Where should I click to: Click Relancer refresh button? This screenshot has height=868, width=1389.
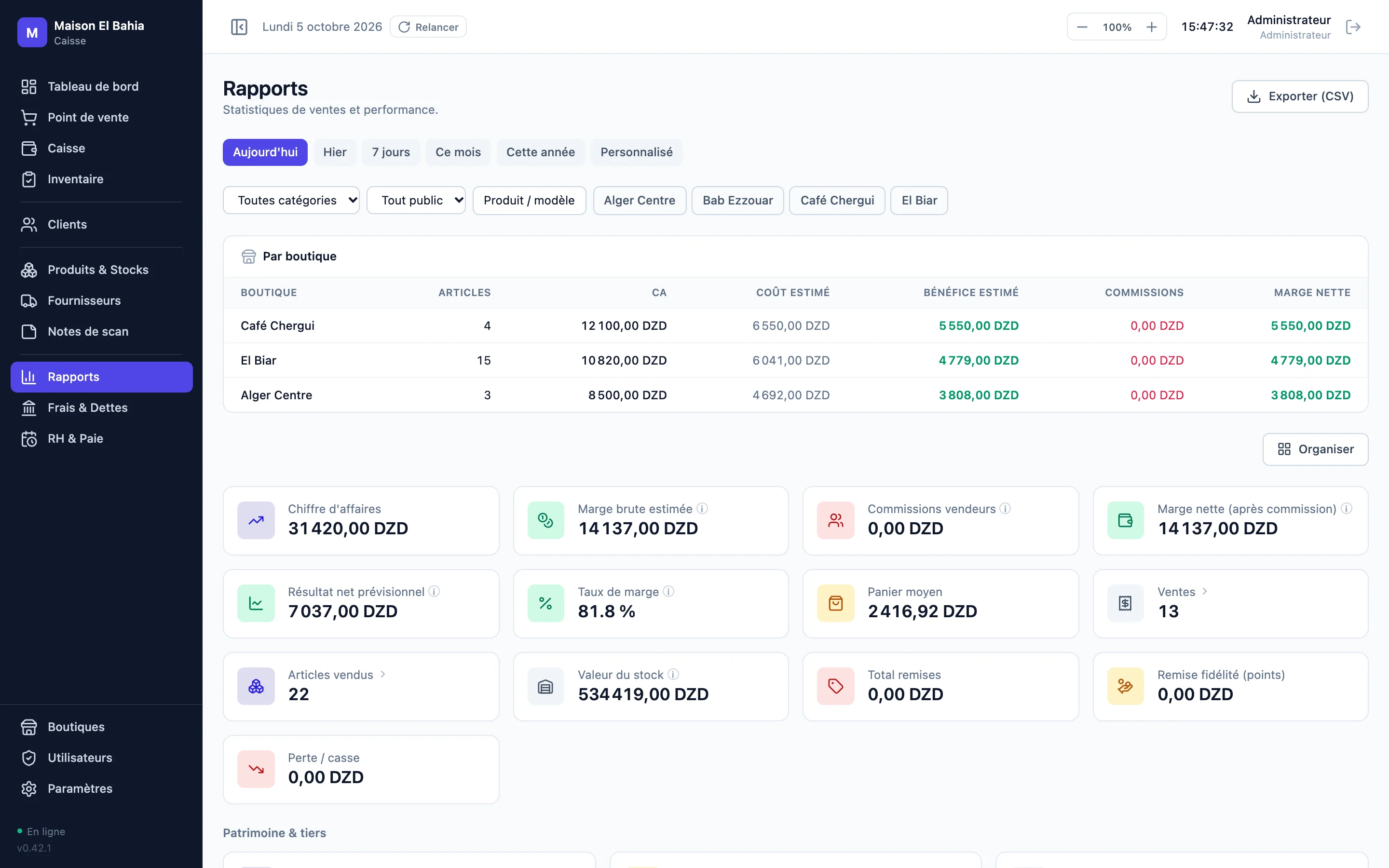pos(428,27)
